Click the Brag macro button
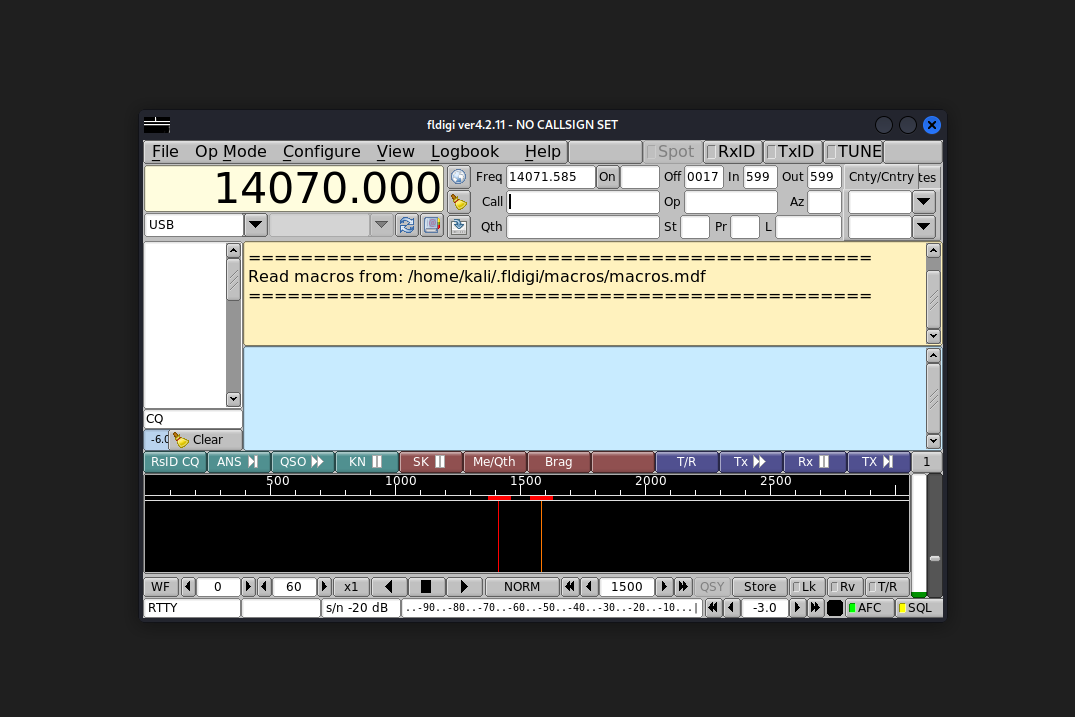Image resolution: width=1075 pixels, height=717 pixels. (x=558, y=462)
